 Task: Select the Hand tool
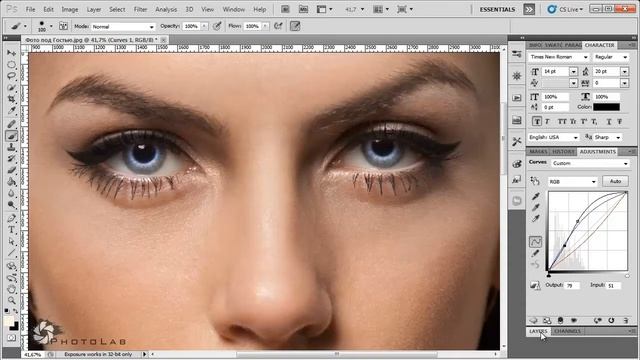coord(11,289)
